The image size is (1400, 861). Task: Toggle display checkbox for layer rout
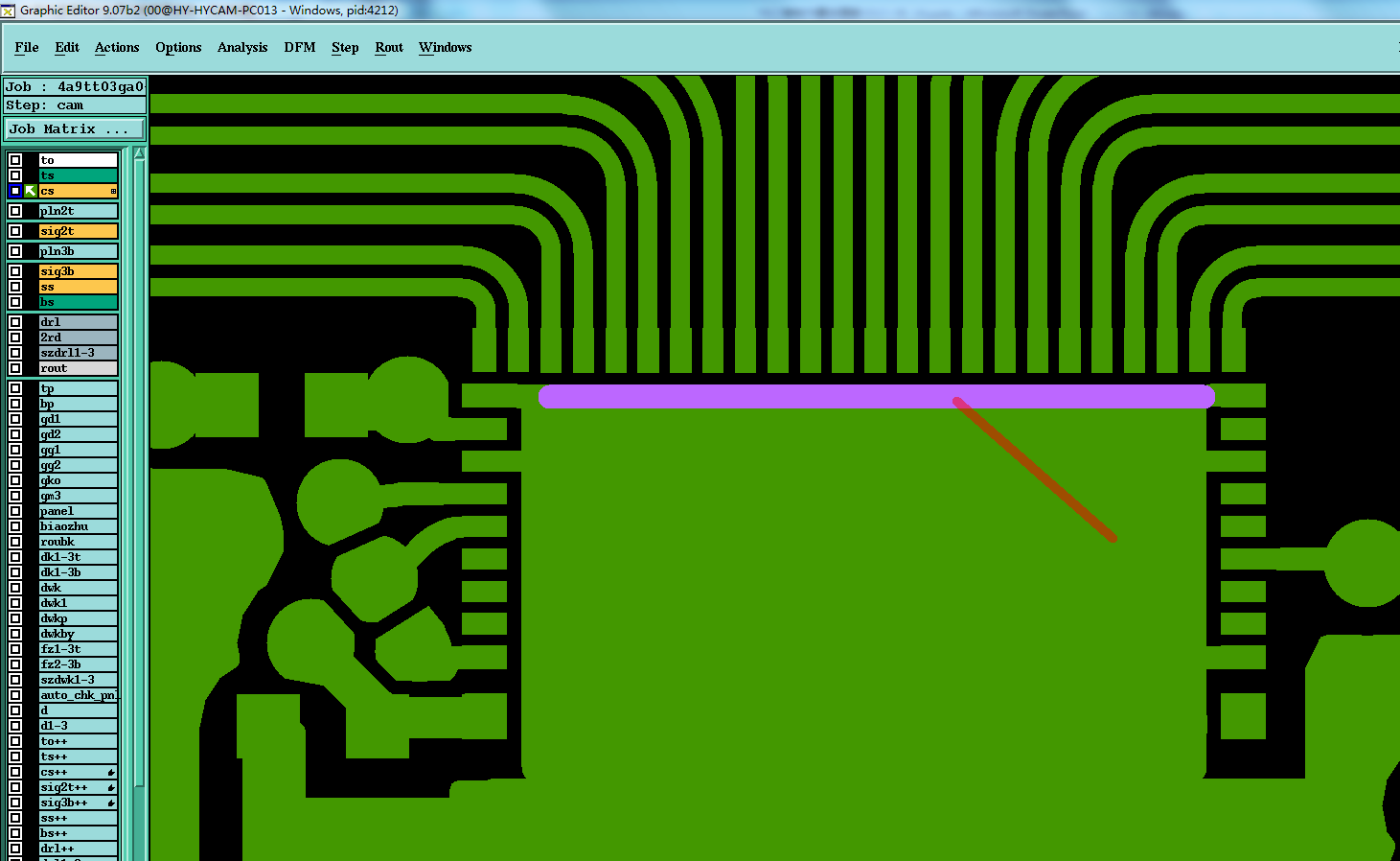tap(15, 368)
